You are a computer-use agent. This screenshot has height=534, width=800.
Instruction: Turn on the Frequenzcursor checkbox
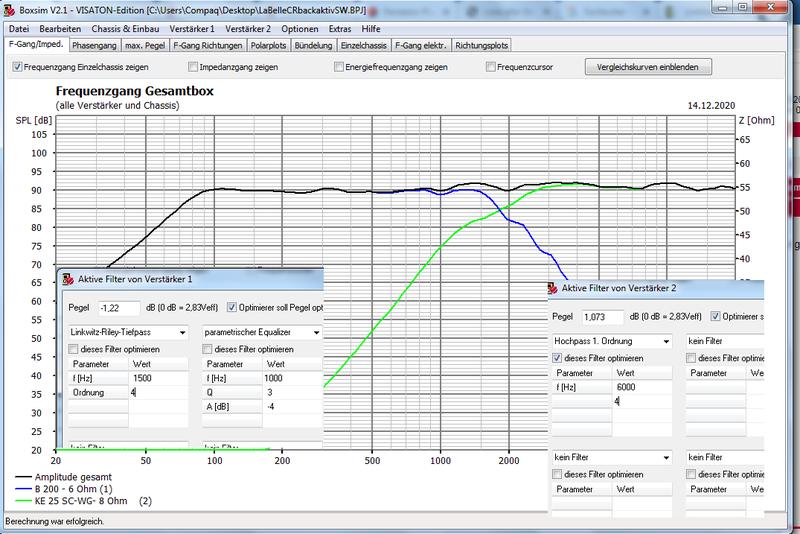[x=491, y=67]
